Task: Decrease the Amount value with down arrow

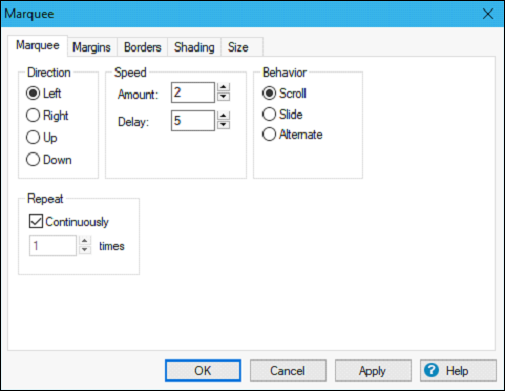Action: (223, 97)
